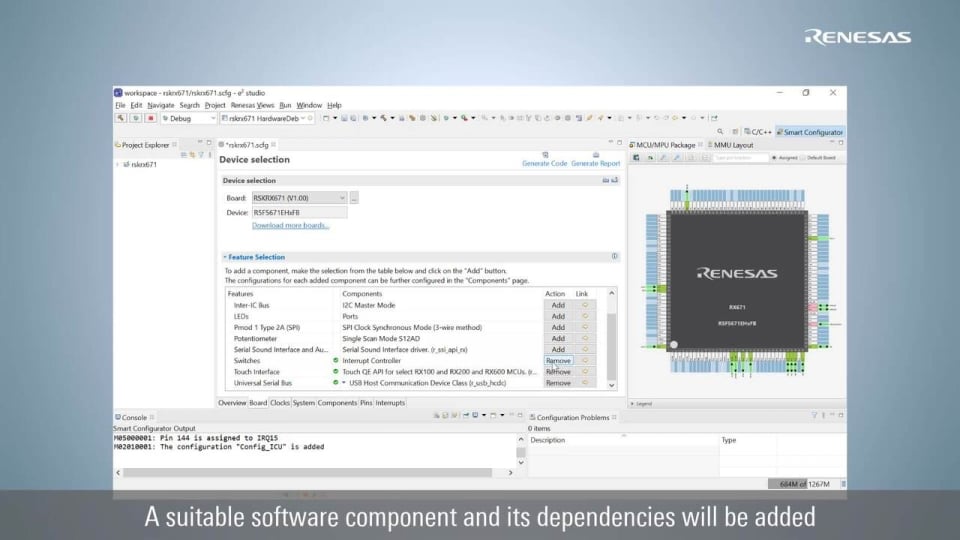Select the Default Board radio option
960x540 pixels.
pyautogui.click(x=802, y=157)
